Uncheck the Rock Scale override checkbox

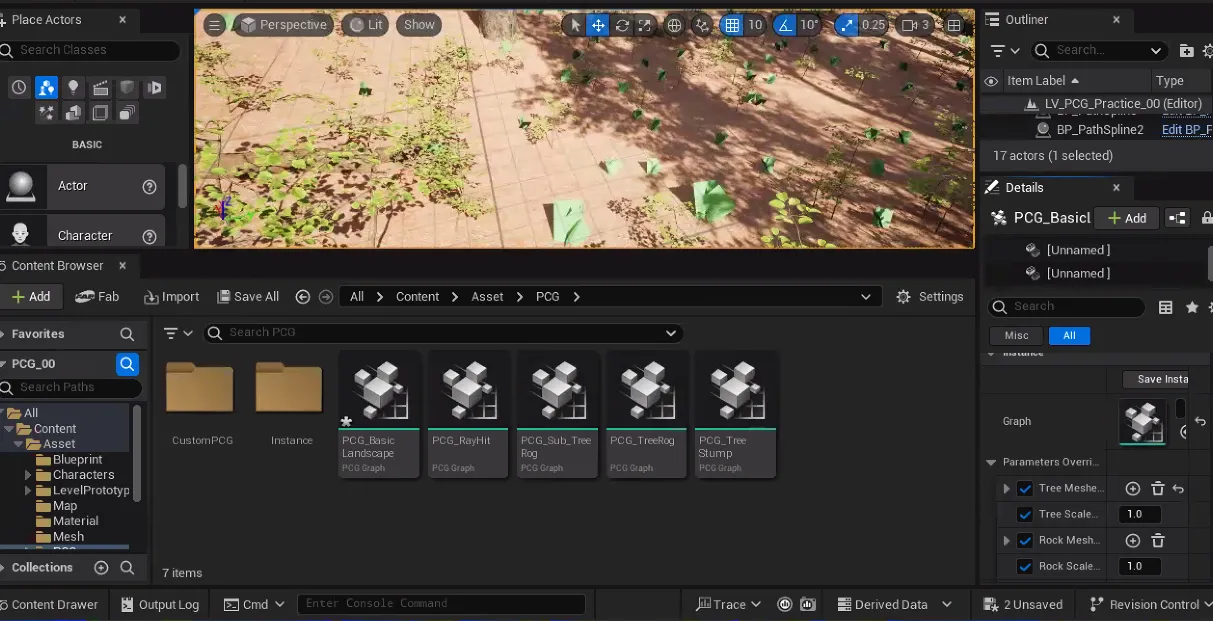pyautogui.click(x=1025, y=567)
